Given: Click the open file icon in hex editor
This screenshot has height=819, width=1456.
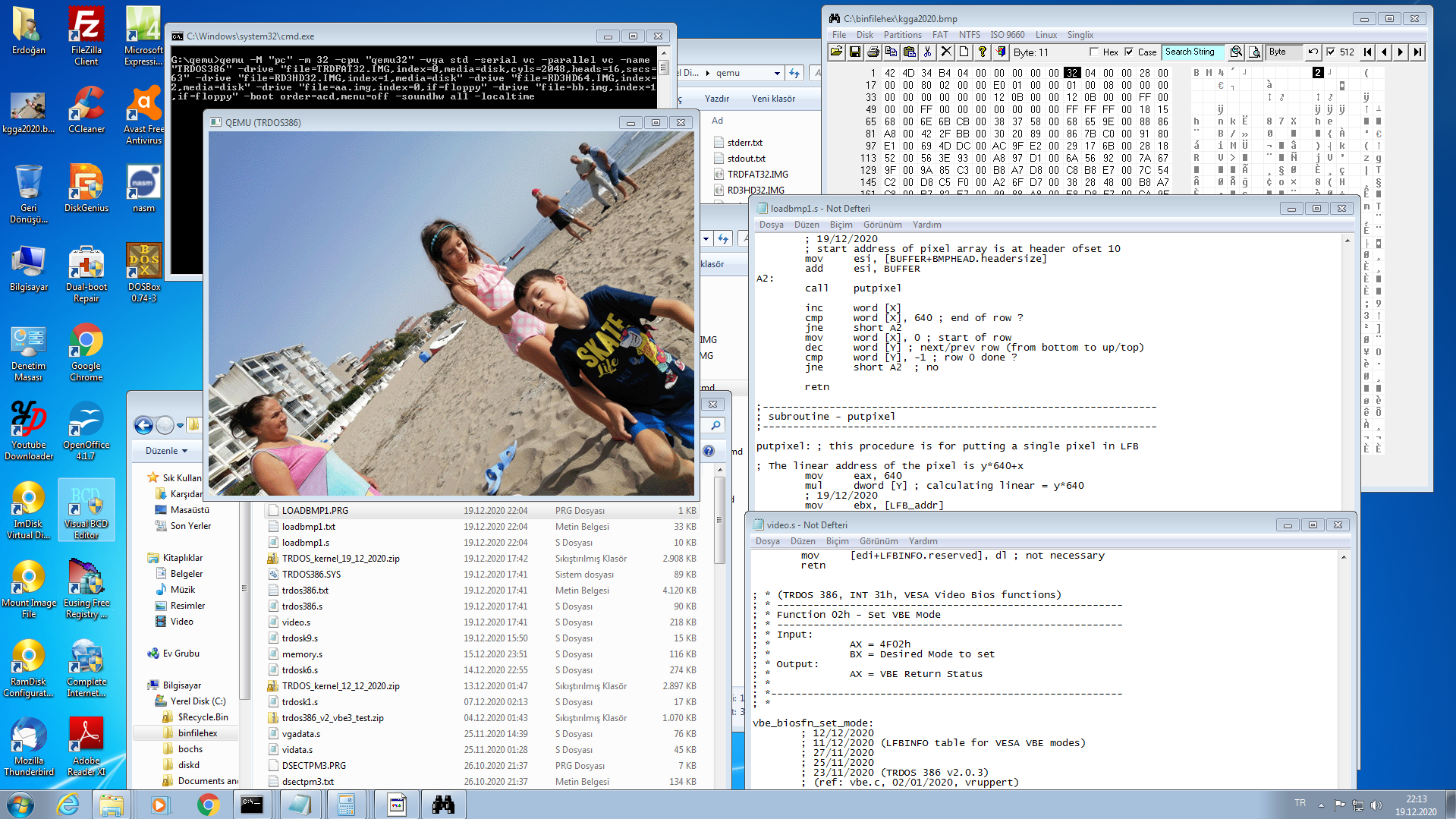Looking at the screenshot, I should point(836,52).
